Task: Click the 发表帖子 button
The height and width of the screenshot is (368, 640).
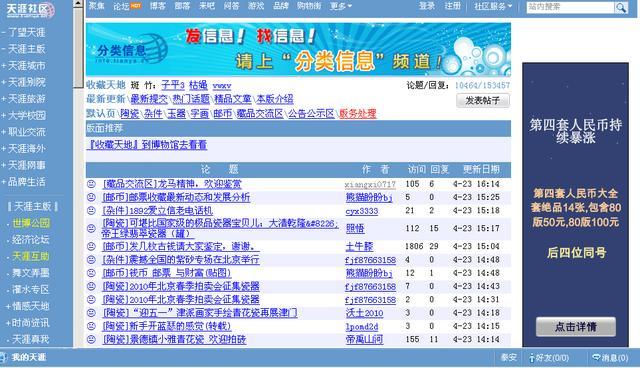Action: [x=483, y=100]
